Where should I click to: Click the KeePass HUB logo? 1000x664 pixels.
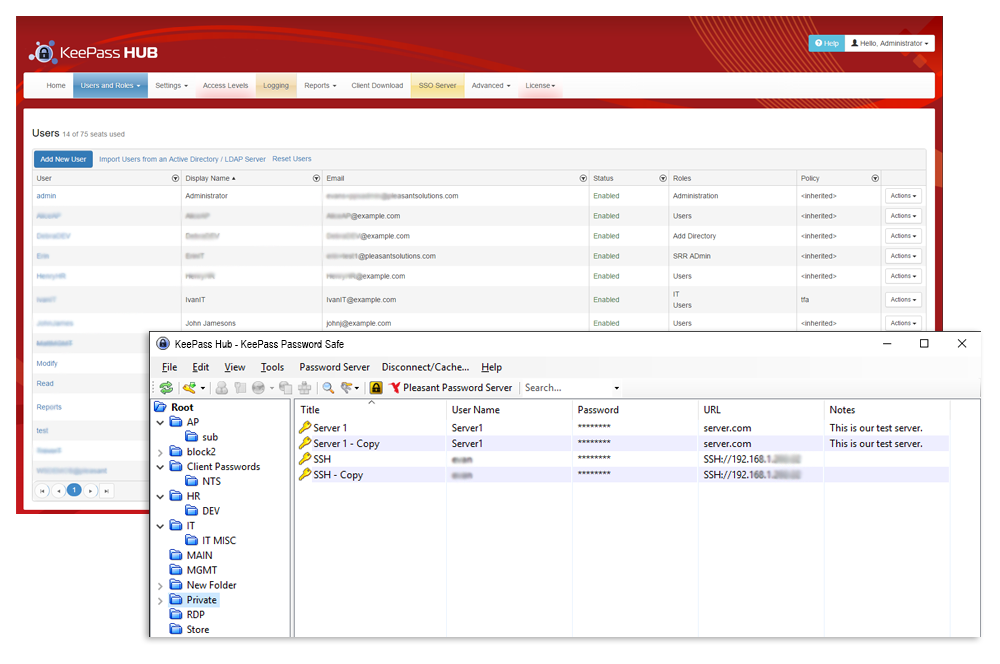click(x=94, y=52)
